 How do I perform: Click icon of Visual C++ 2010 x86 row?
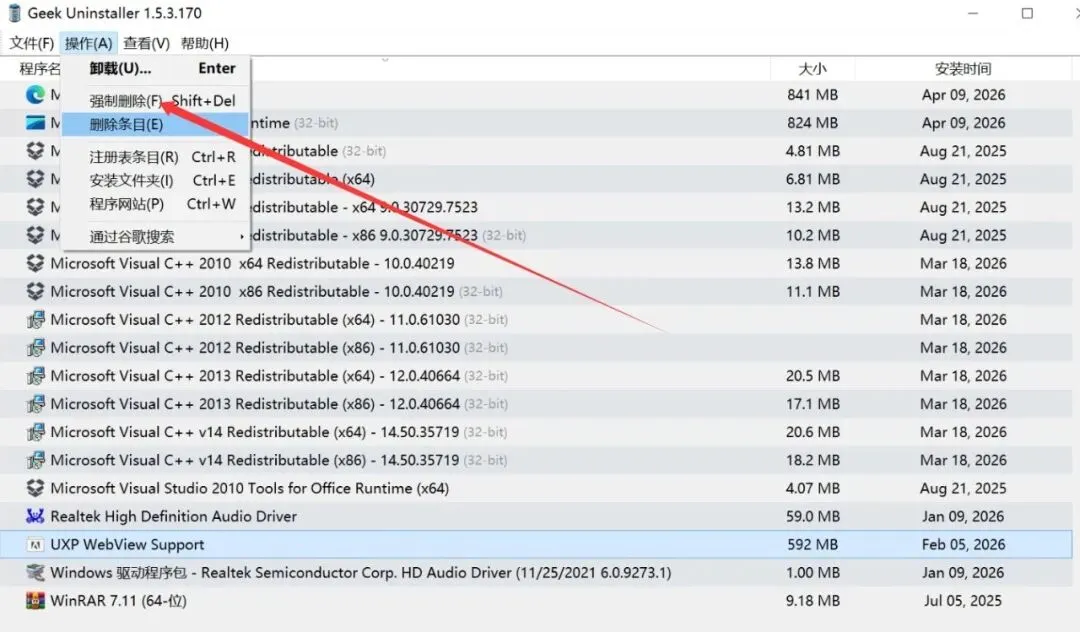[x=35, y=291]
